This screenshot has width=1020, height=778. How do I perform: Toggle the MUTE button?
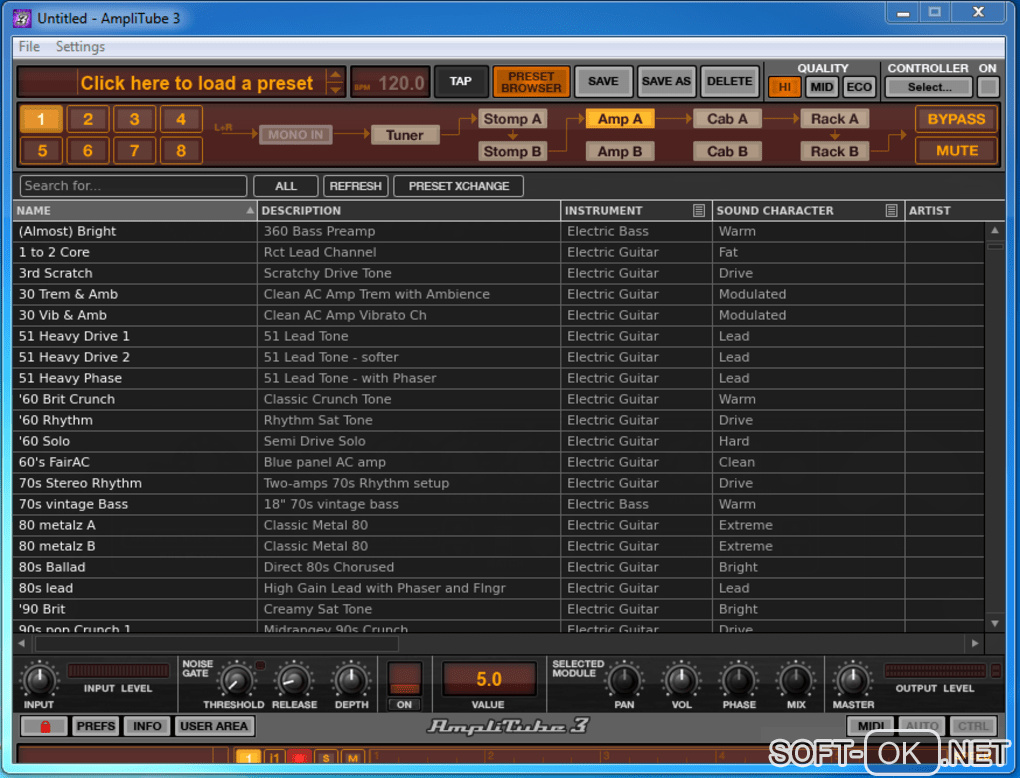(x=956, y=150)
